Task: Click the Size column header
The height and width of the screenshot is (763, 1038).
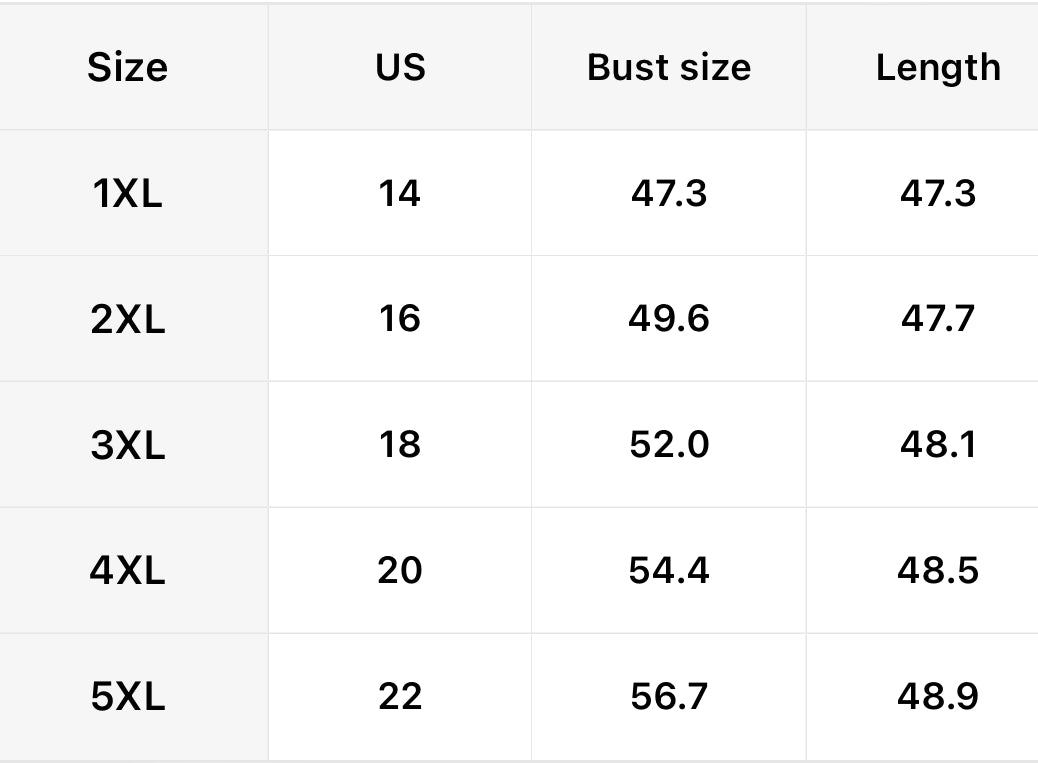Action: (127, 67)
